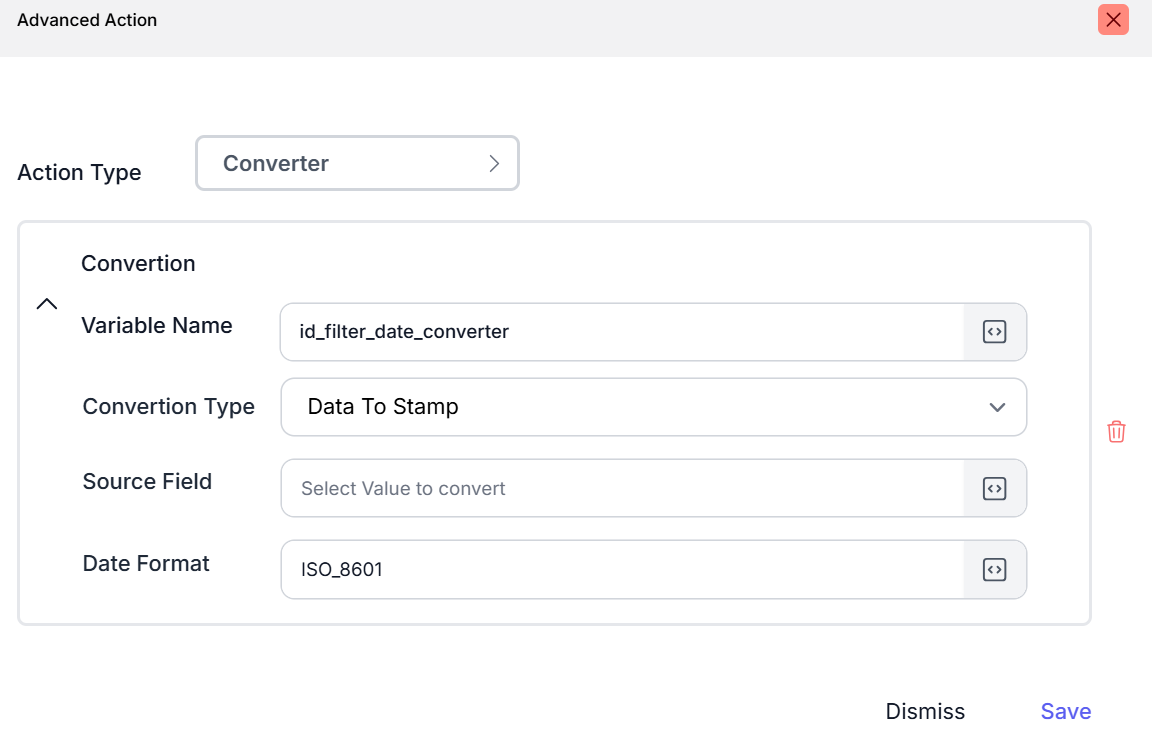Open code editor icon for Source Field
1152x746 pixels.
click(x=994, y=488)
